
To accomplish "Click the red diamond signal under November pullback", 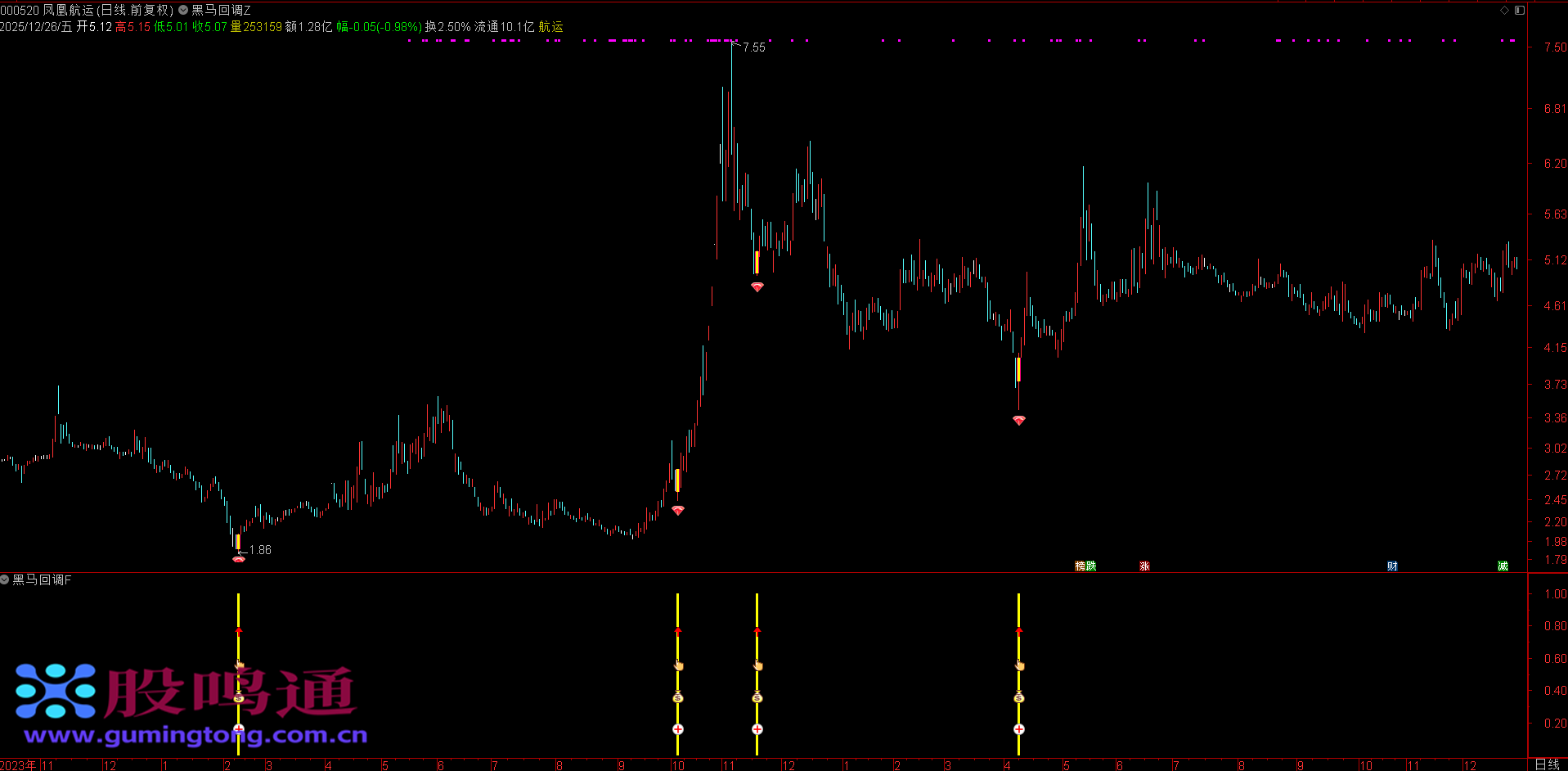I will [x=757, y=287].
